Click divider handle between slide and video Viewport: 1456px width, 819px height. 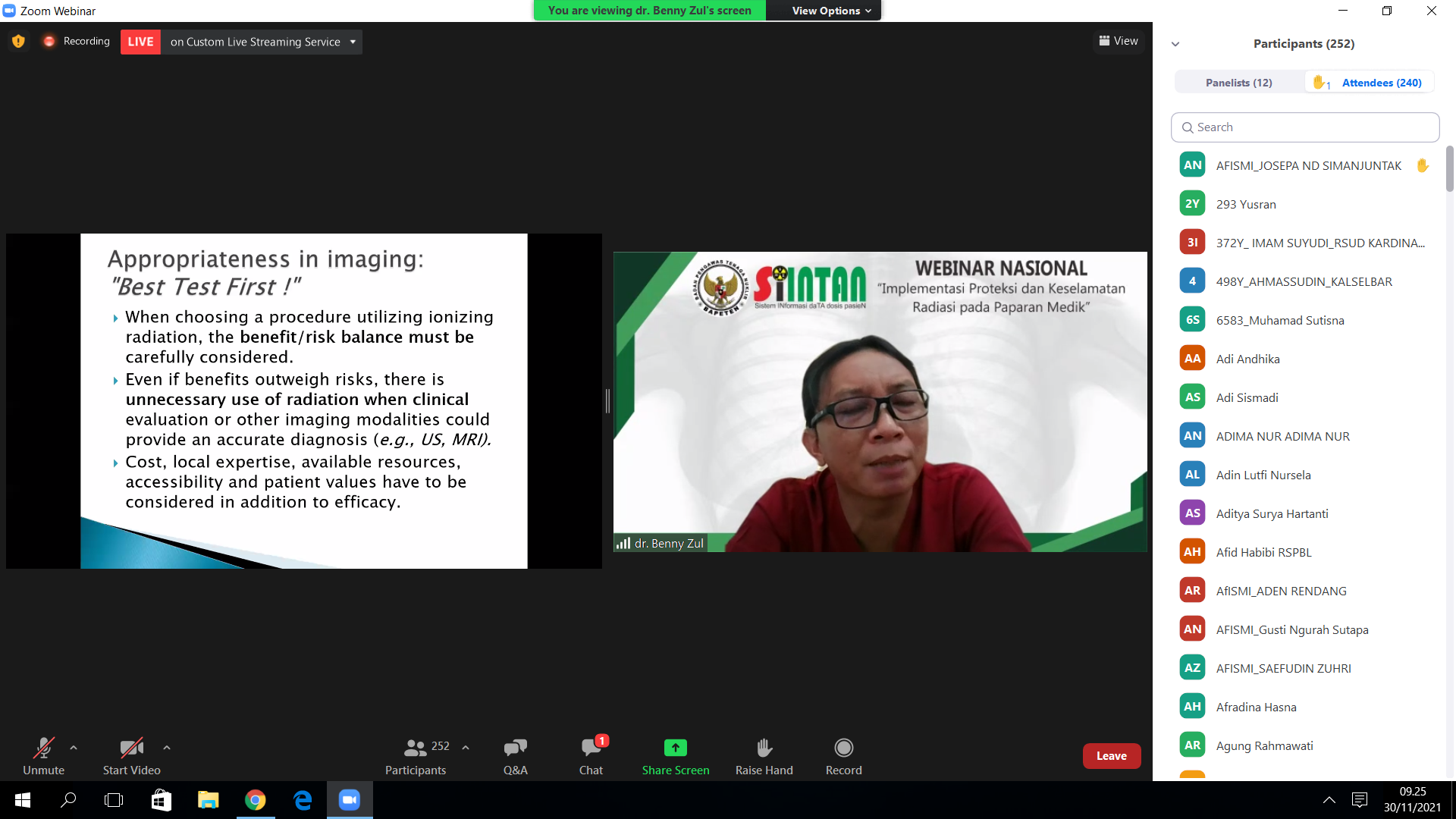tap(607, 401)
